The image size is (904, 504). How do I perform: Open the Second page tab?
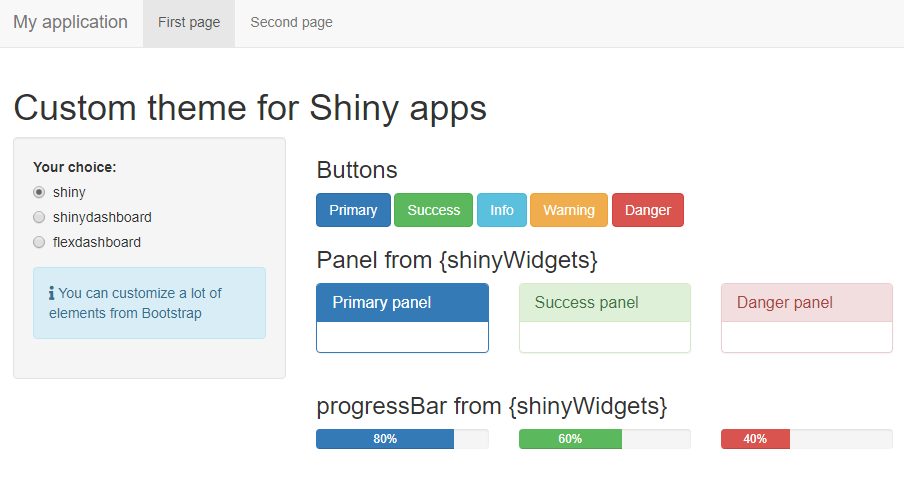click(291, 23)
